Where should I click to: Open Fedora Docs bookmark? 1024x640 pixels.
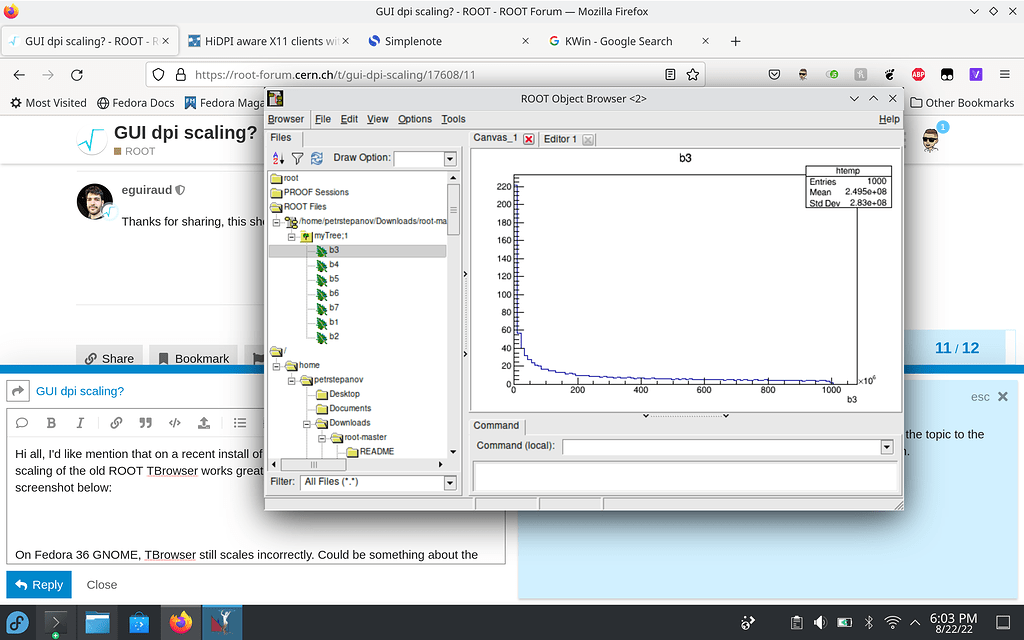pyautogui.click(x=136, y=103)
